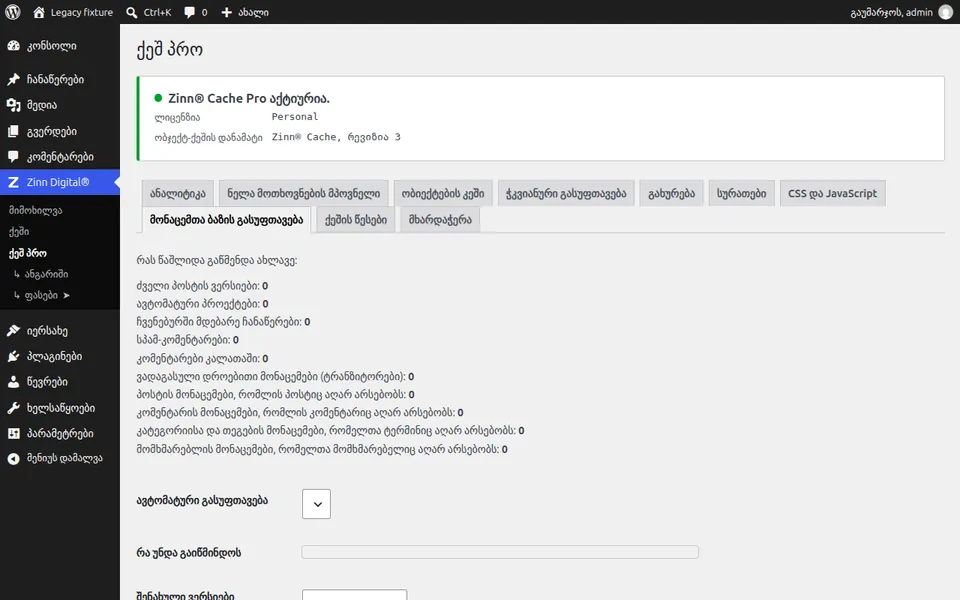
Task: Click the შენახული ვერსიები input field
Action: (x=354, y=594)
